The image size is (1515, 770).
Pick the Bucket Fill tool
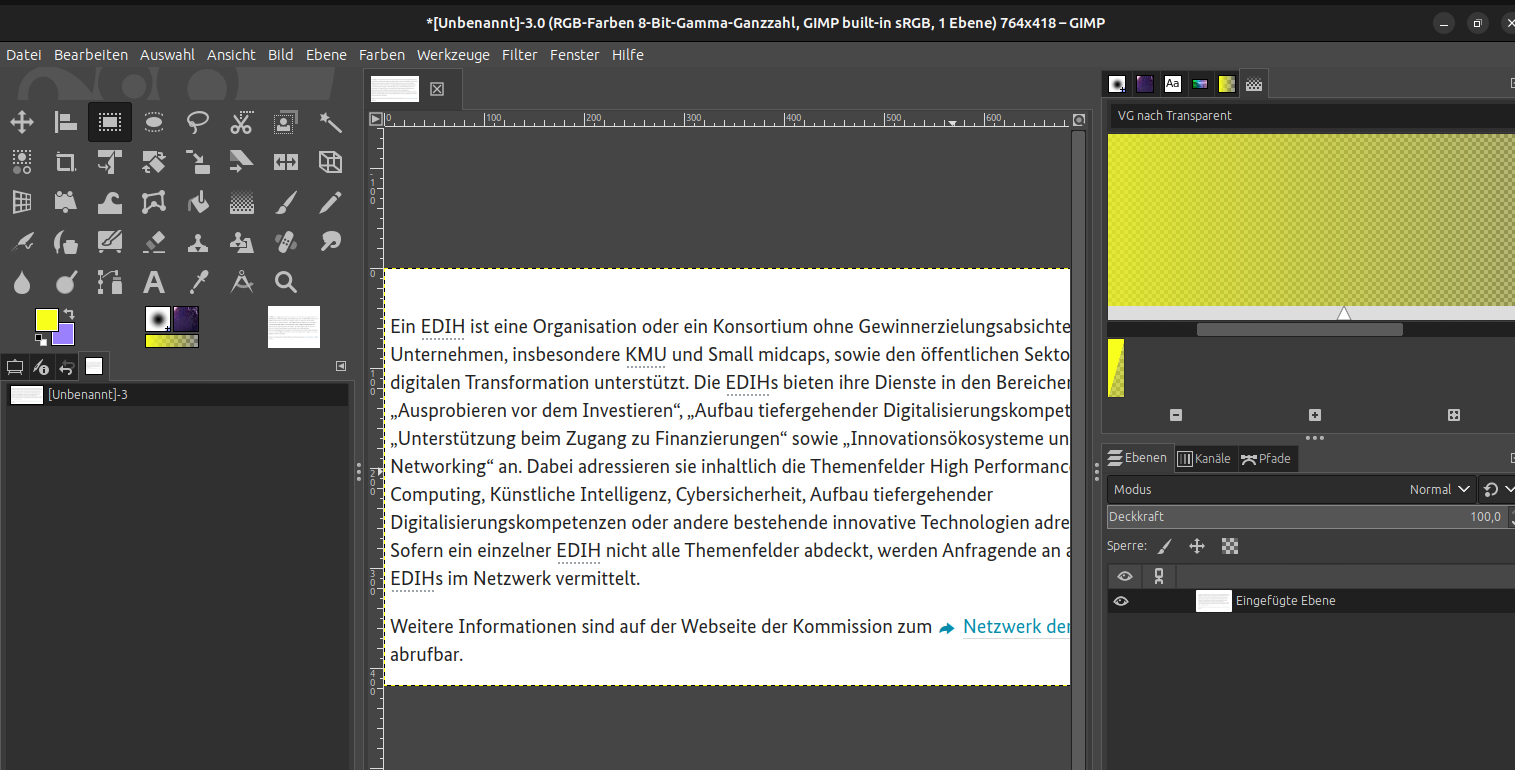pyautogui.click(x=198, y=202)
